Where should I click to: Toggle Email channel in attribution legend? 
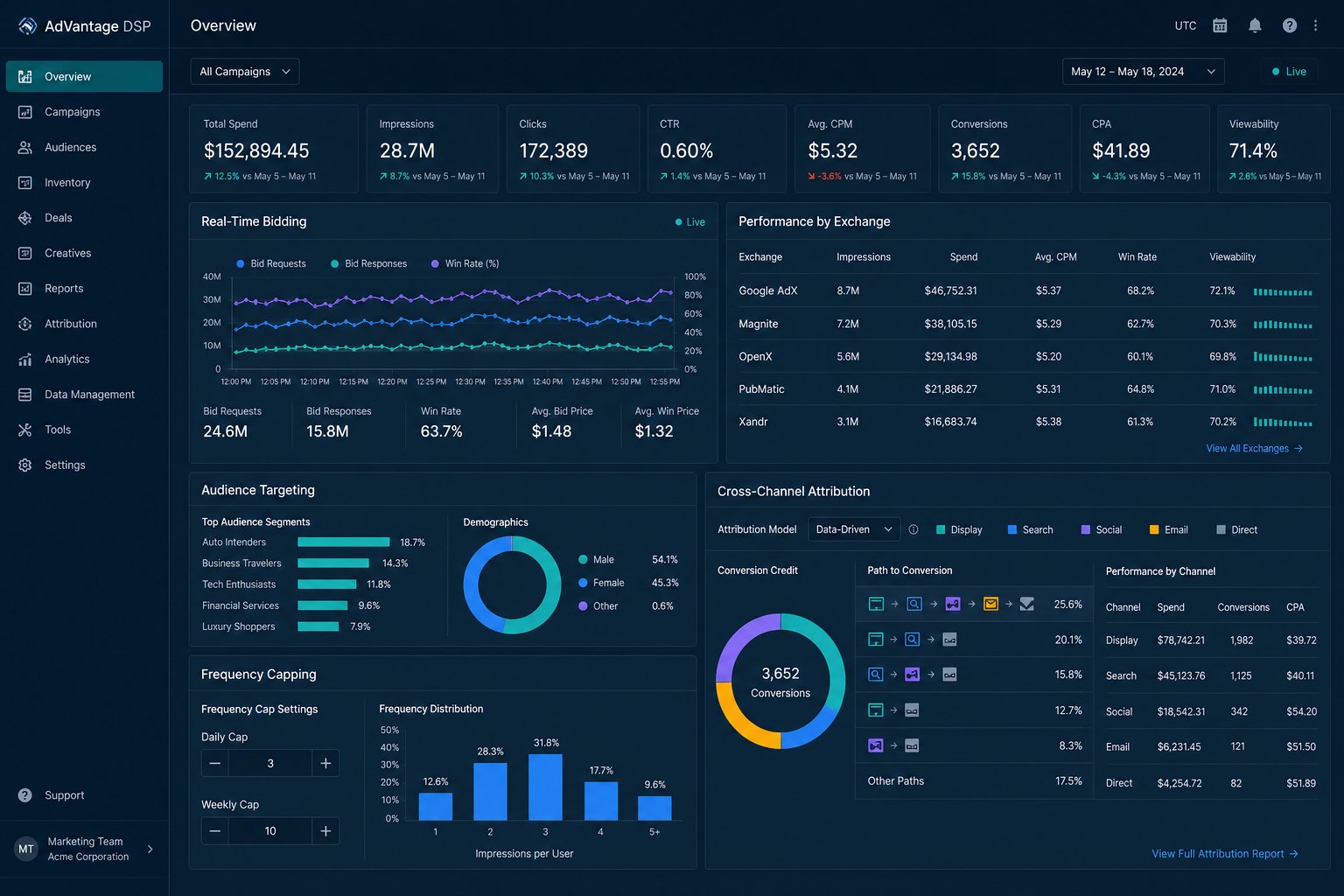point(1169,529)
